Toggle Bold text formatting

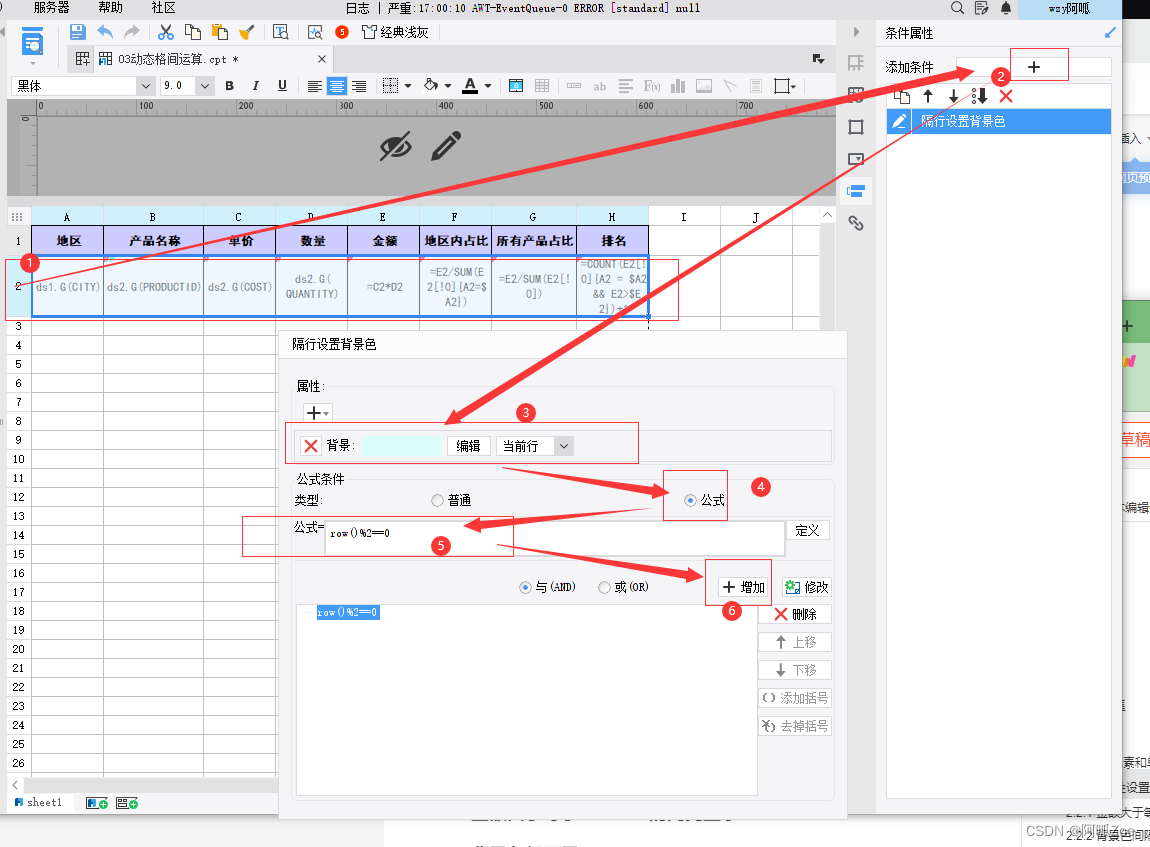click(x=230, y=86)
